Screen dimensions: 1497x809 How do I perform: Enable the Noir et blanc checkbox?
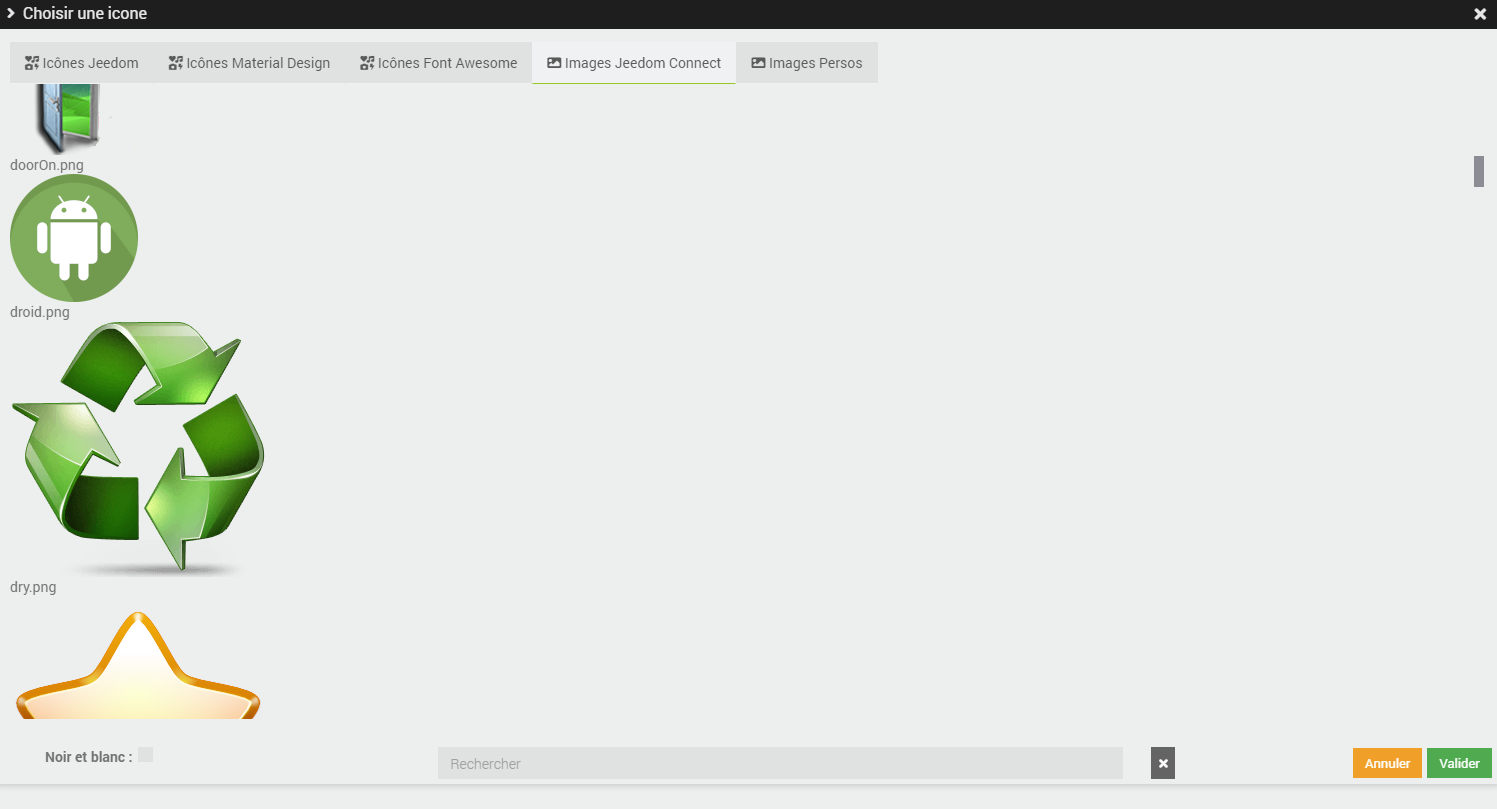(146, 755)
